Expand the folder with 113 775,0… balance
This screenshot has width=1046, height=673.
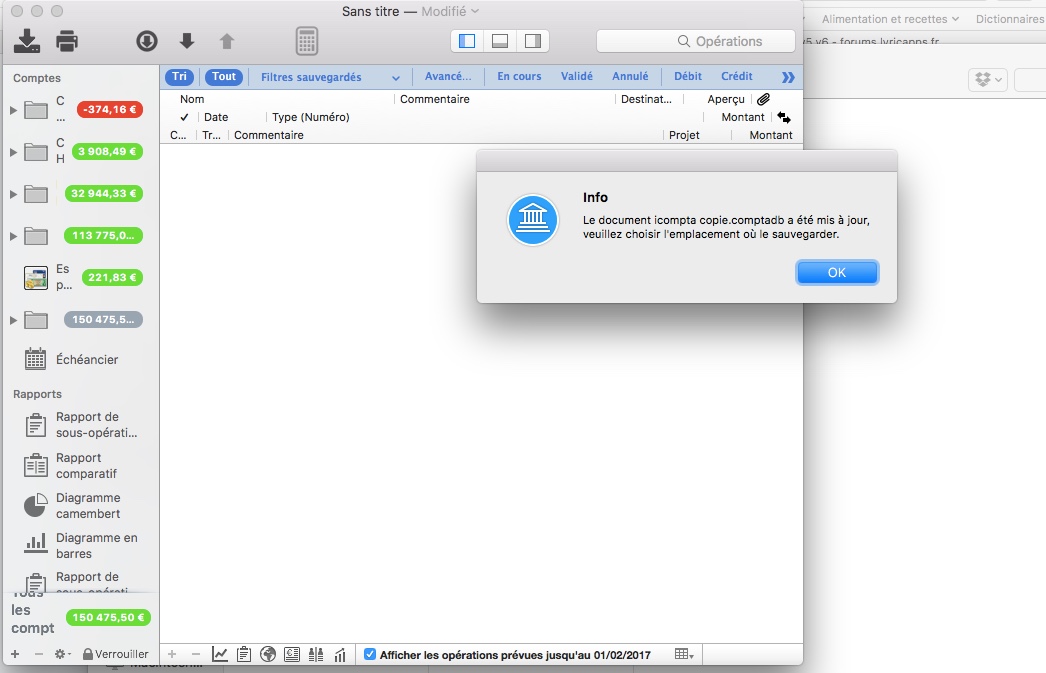tap(13, 236)
